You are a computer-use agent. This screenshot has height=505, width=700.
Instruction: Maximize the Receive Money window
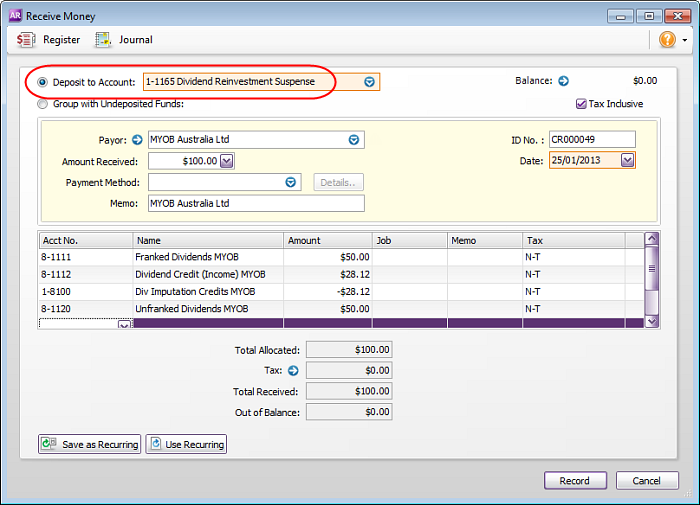649,16
